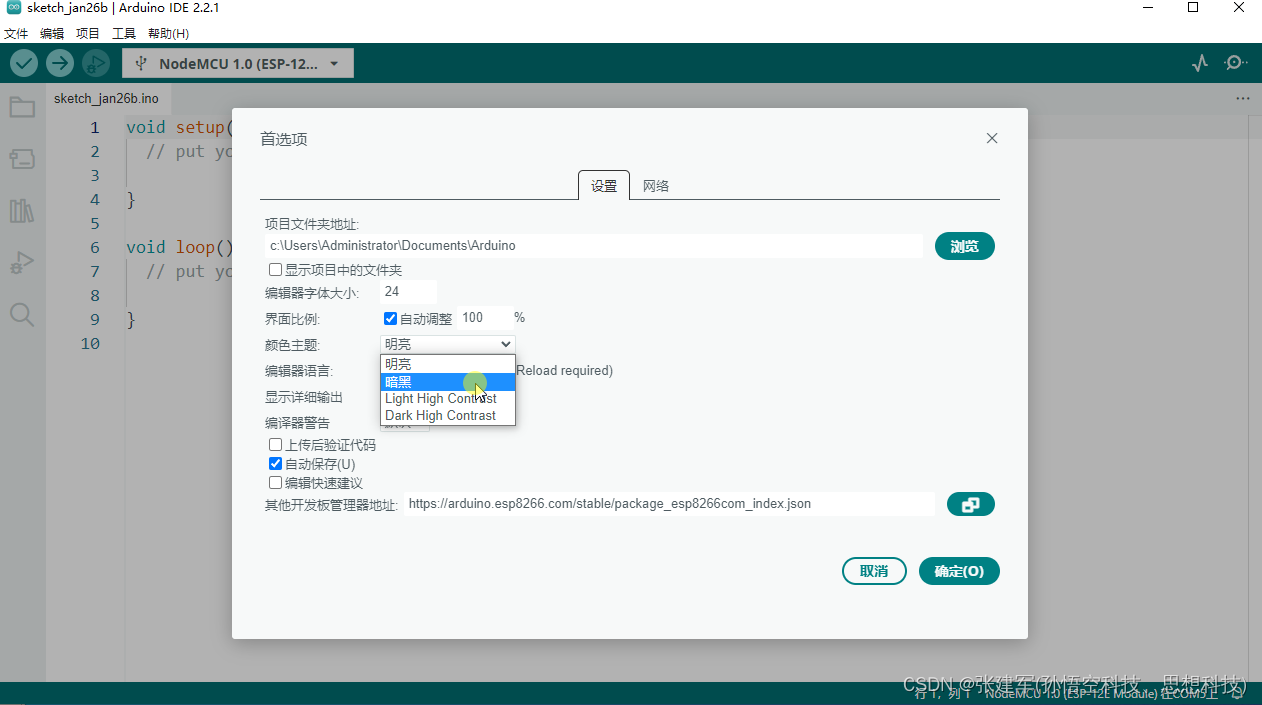Click the editor tab overflow ellipsis

coord(1243,98)
